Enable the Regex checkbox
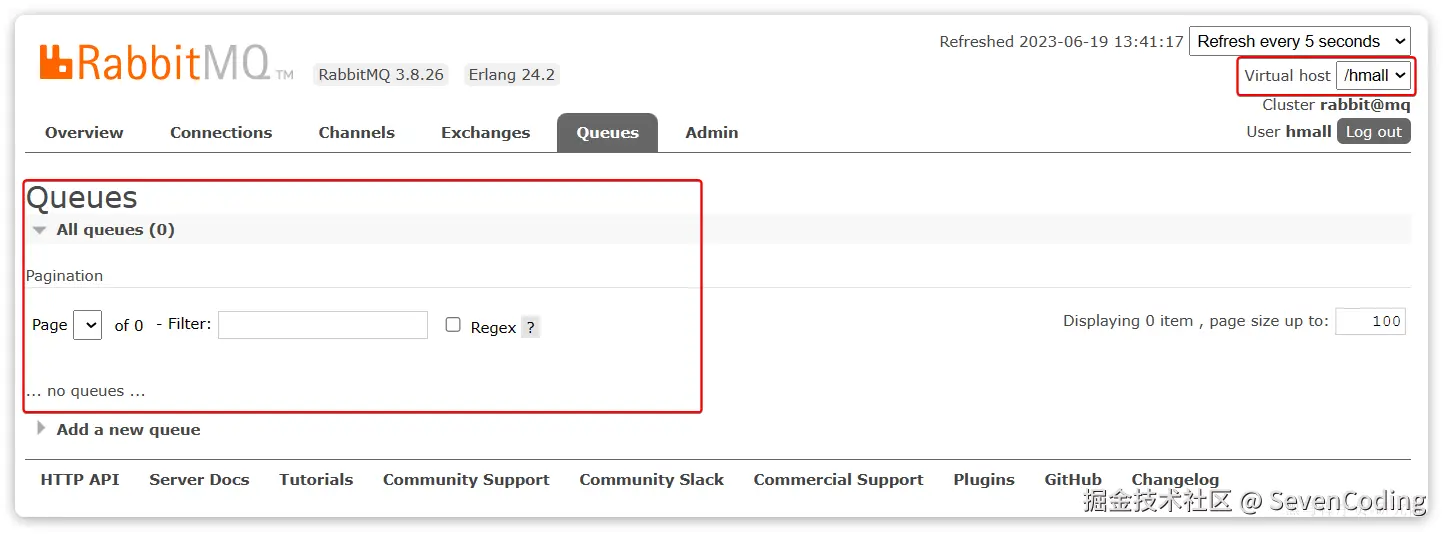 453,325
